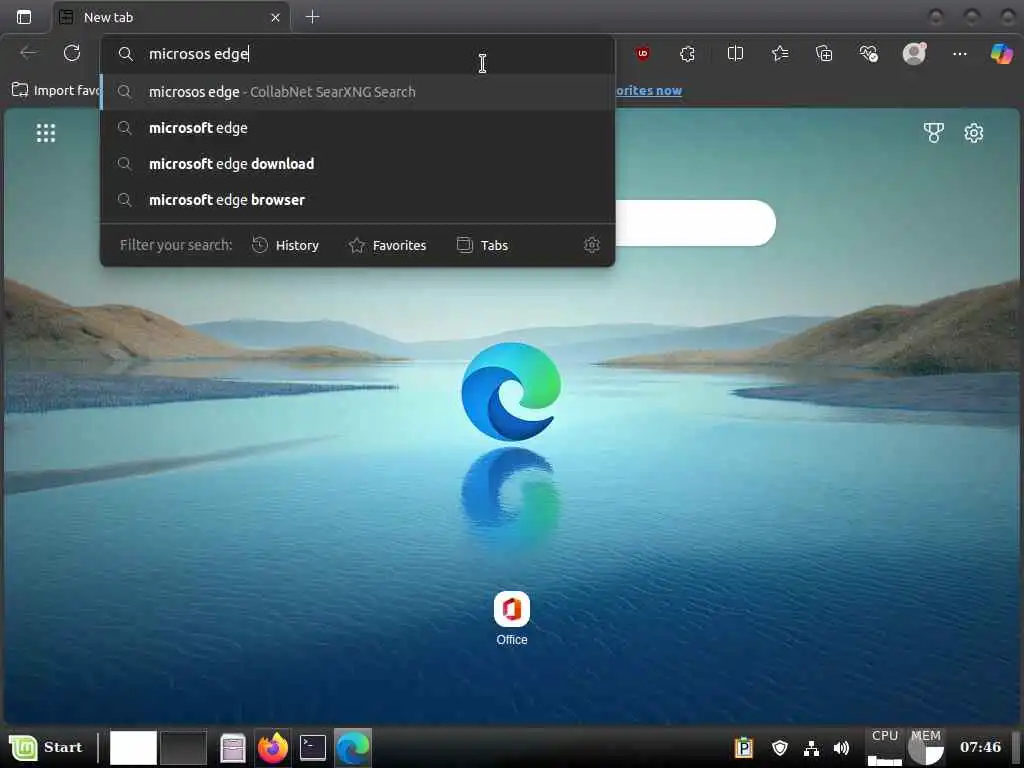
Task: Open the user profile avatar
Action: pos(914,53)
